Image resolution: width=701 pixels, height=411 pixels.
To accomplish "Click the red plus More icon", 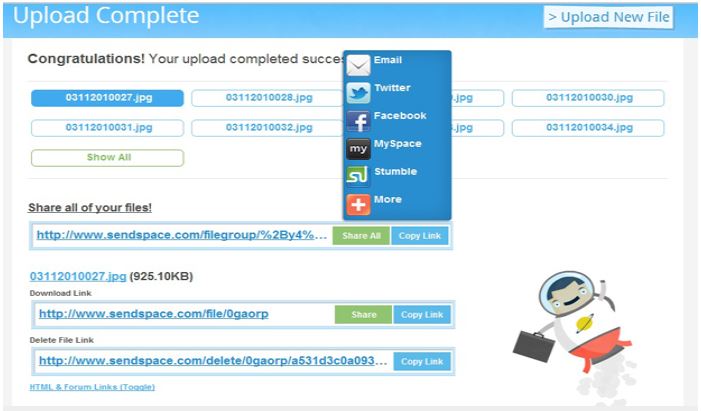I will click(358, 204).
